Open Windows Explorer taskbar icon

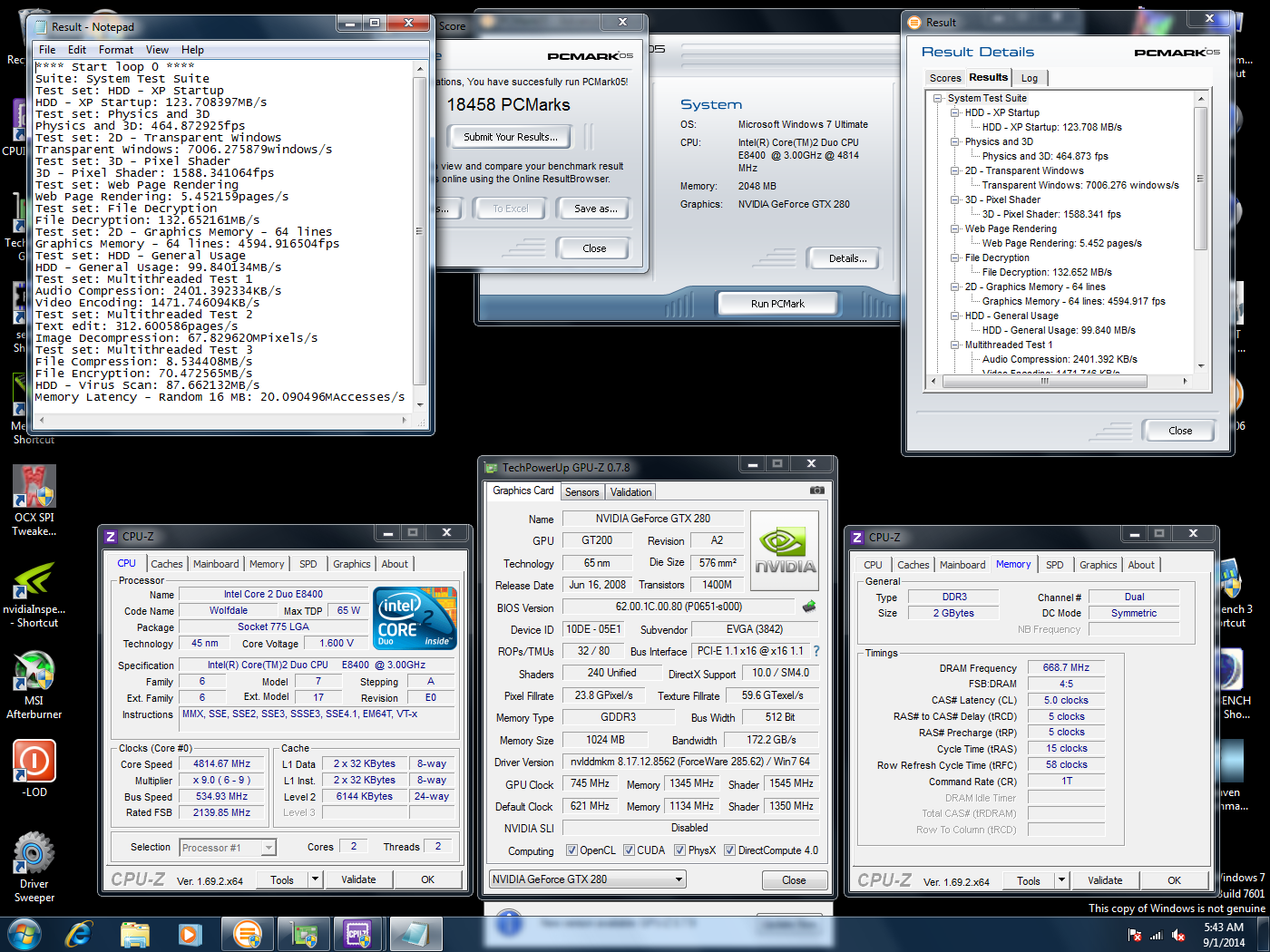135,934
